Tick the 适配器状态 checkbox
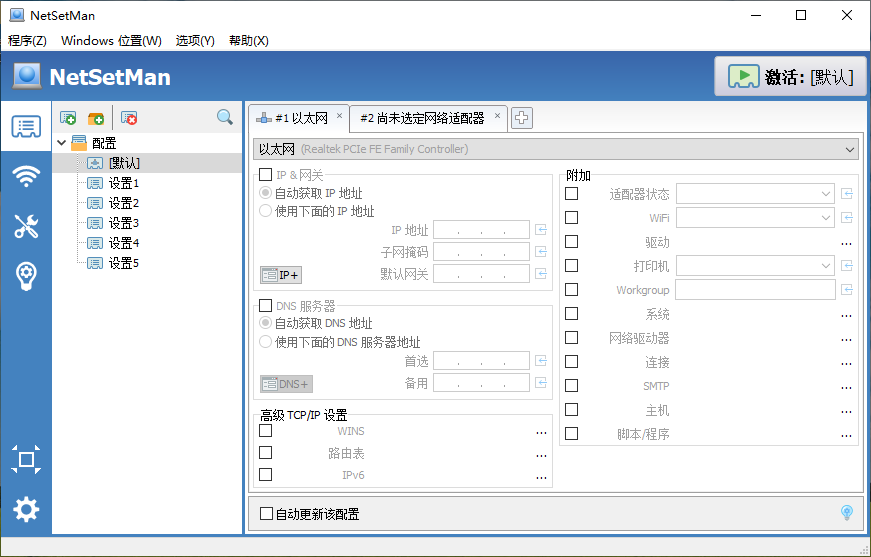This screenshot has width=871, height=557. point(571,193)
